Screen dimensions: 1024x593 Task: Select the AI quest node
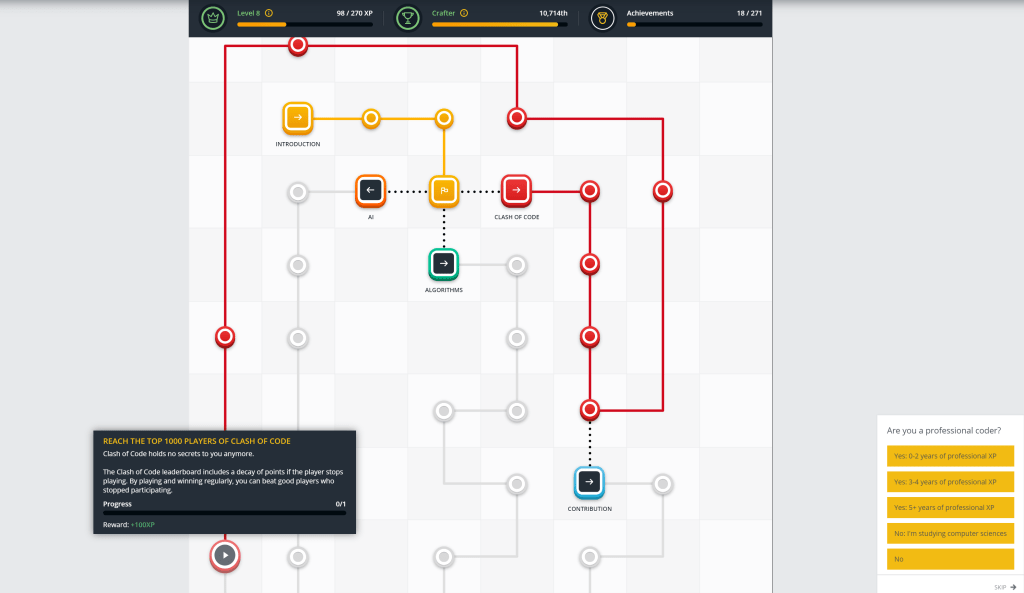370,190
